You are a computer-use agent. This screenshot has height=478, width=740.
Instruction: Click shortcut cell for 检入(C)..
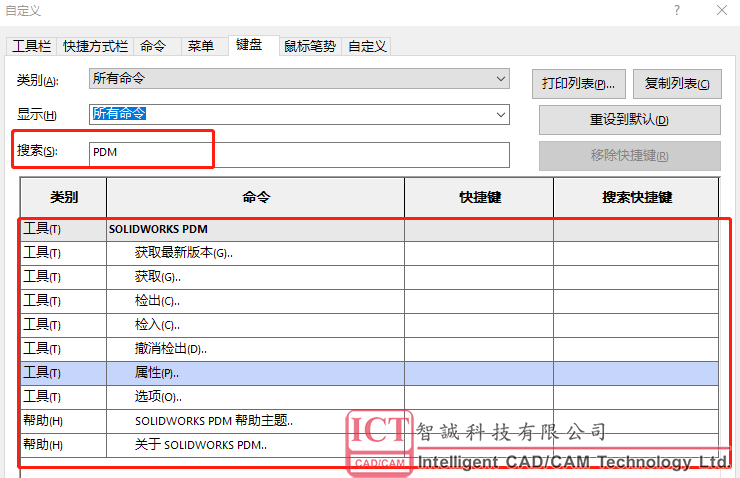[479, 326]
